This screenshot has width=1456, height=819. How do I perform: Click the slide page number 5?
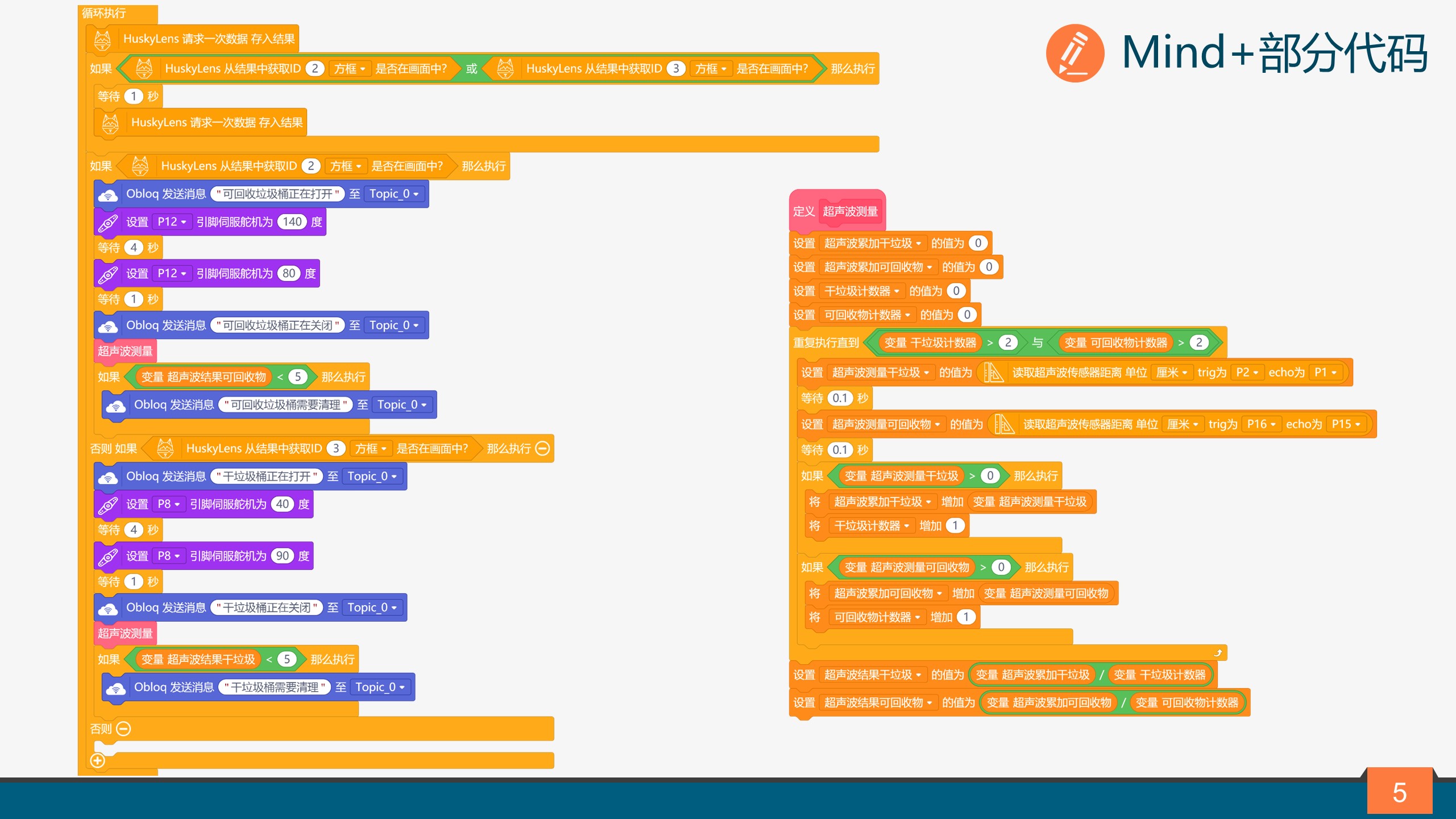(x=1400, y=793)
